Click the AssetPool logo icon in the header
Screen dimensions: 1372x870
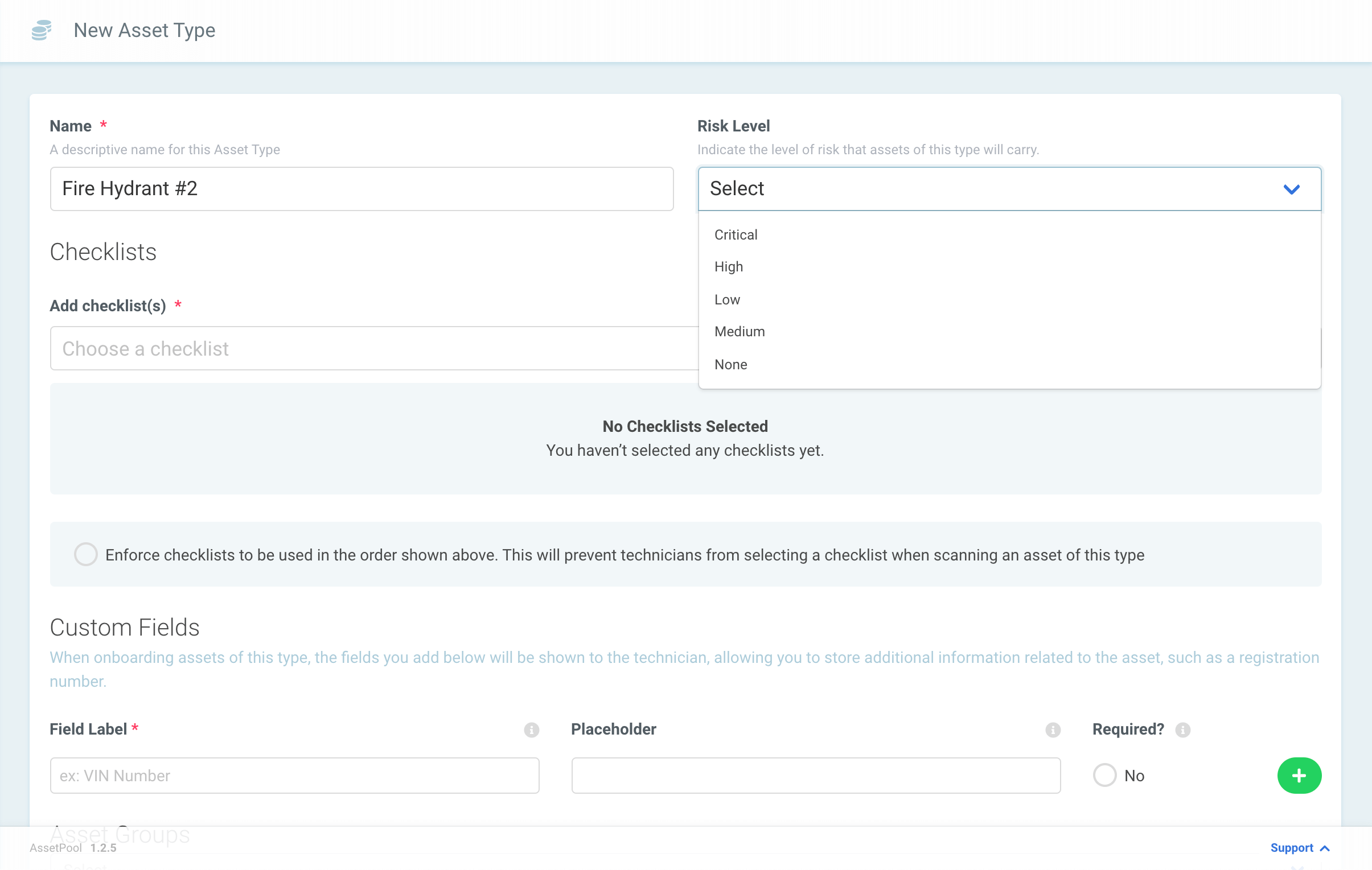(x=42, y=30)
